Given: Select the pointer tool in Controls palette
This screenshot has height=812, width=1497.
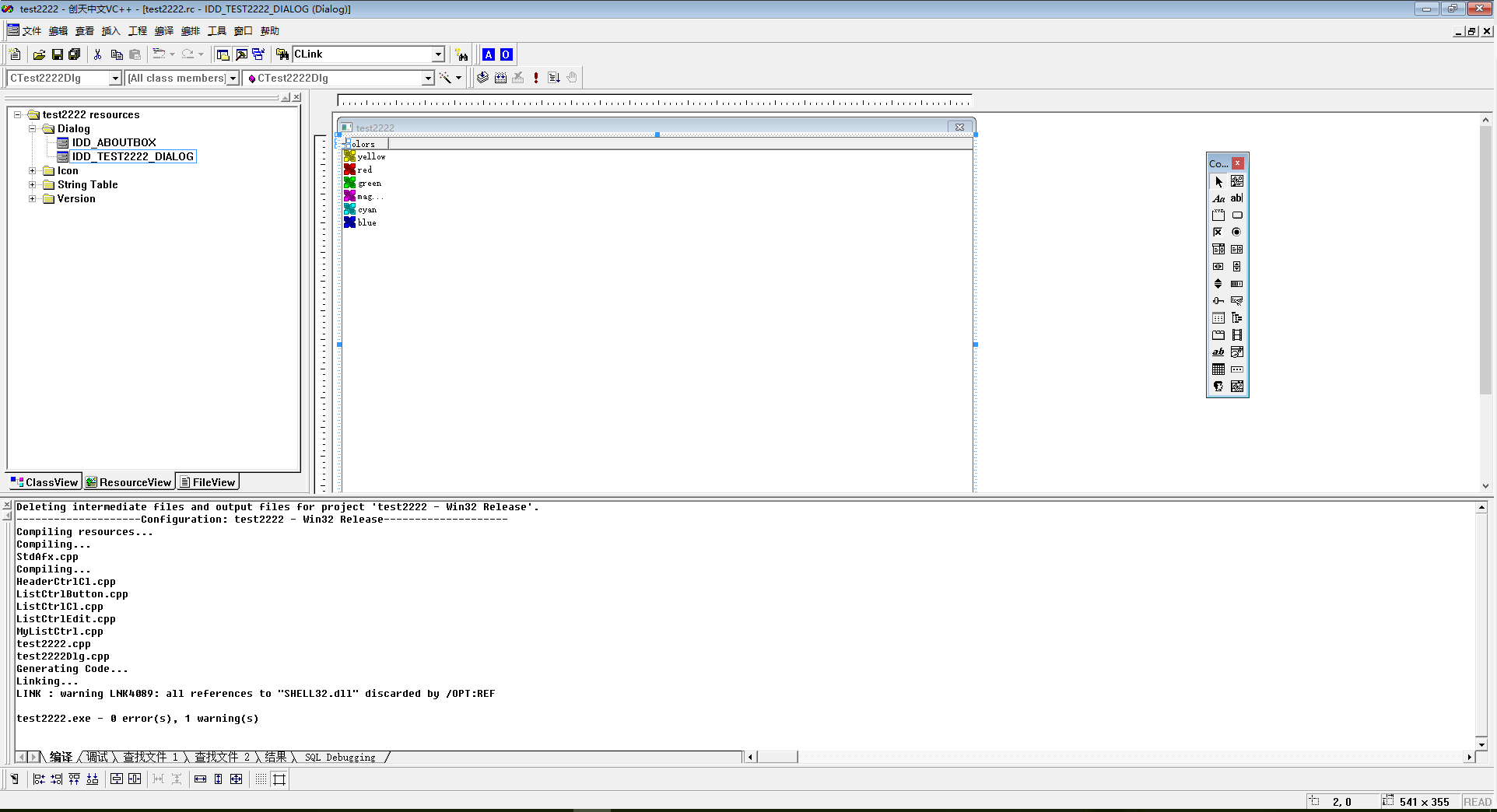Looking at the screenshot, I should coord(1218,181).
